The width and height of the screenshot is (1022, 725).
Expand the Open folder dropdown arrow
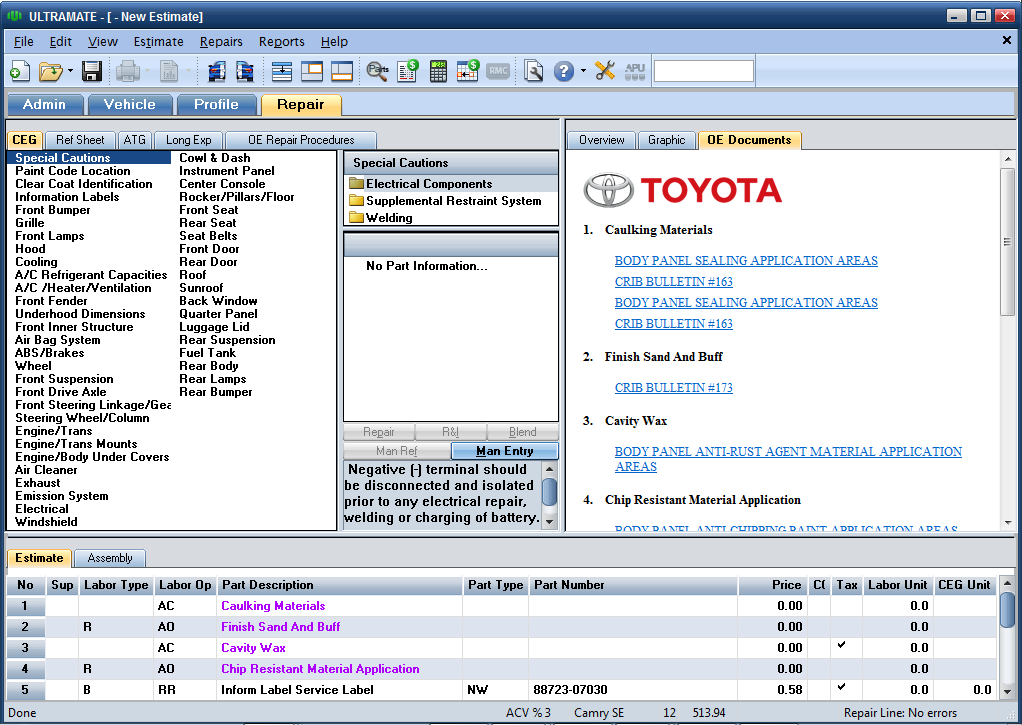pyautogui.click(x=70, y=70)
